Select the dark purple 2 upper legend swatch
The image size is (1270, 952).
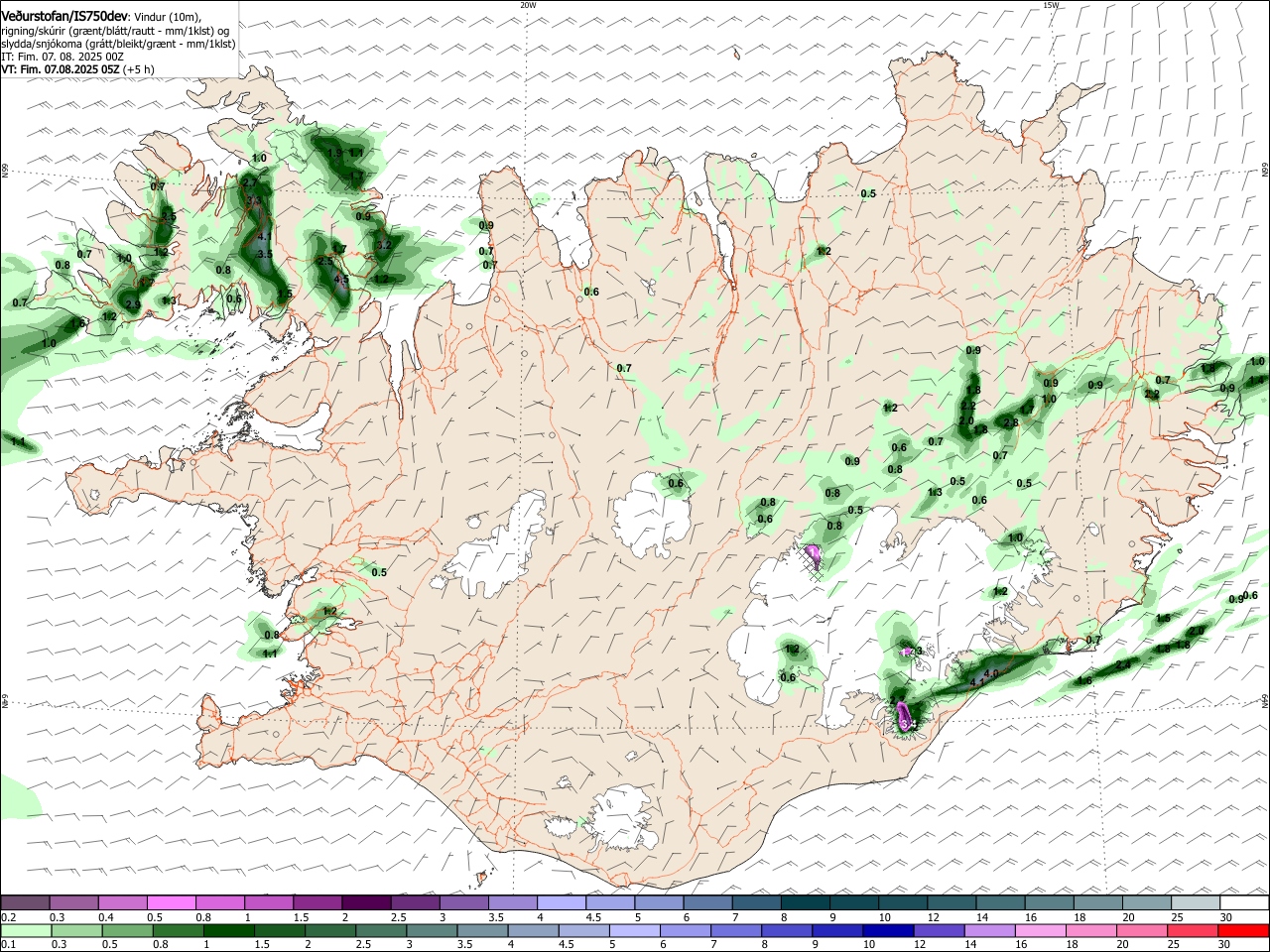click(x=365, y=902)
